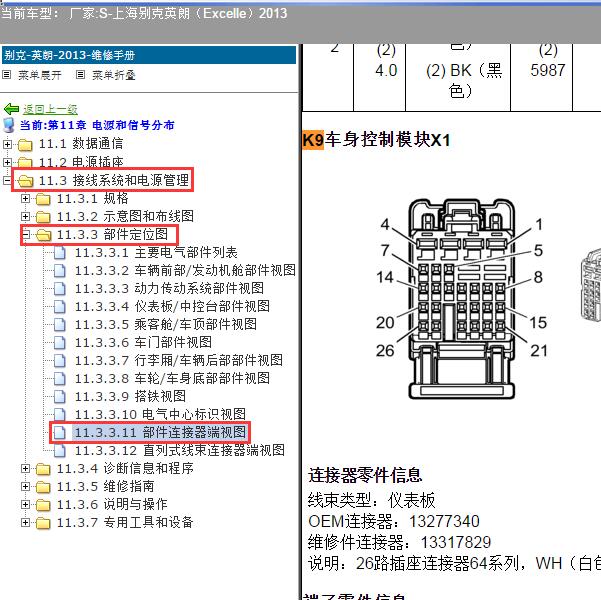The width and height of the screenshot is (601, 600).
Task: Open 11.3.3.10 电气中心标识视图
Action: 160,415
